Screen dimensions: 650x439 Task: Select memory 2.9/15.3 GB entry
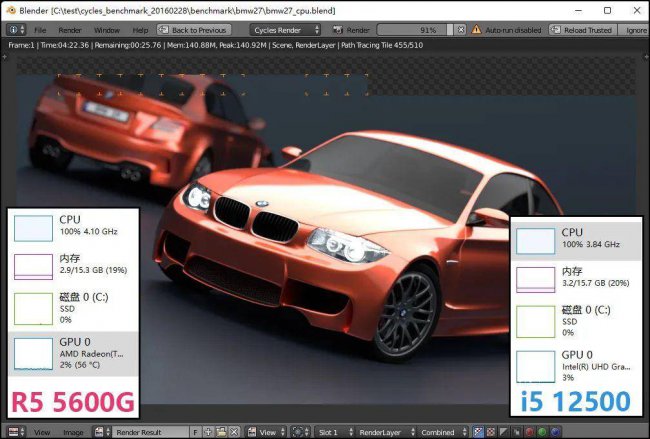73,266
